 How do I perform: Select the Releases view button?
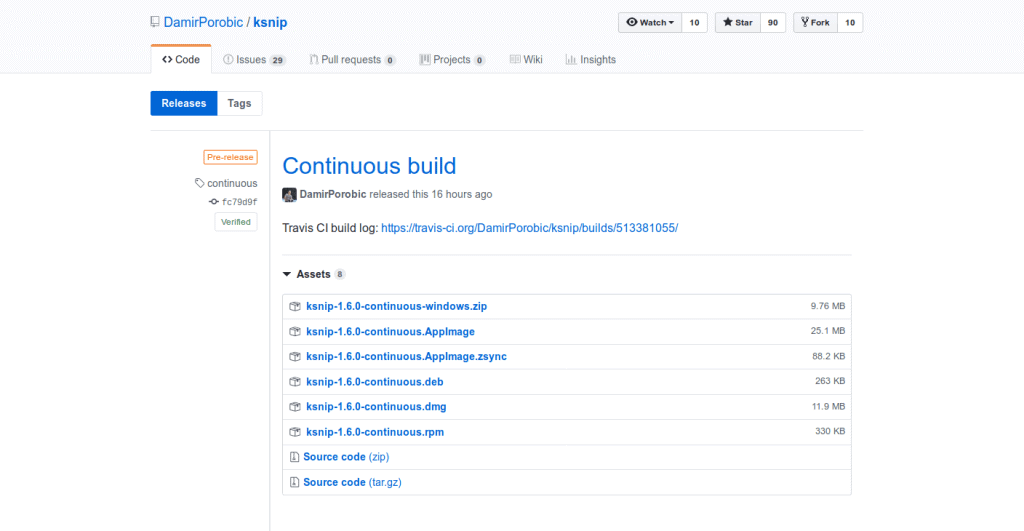tap(183, 103)
